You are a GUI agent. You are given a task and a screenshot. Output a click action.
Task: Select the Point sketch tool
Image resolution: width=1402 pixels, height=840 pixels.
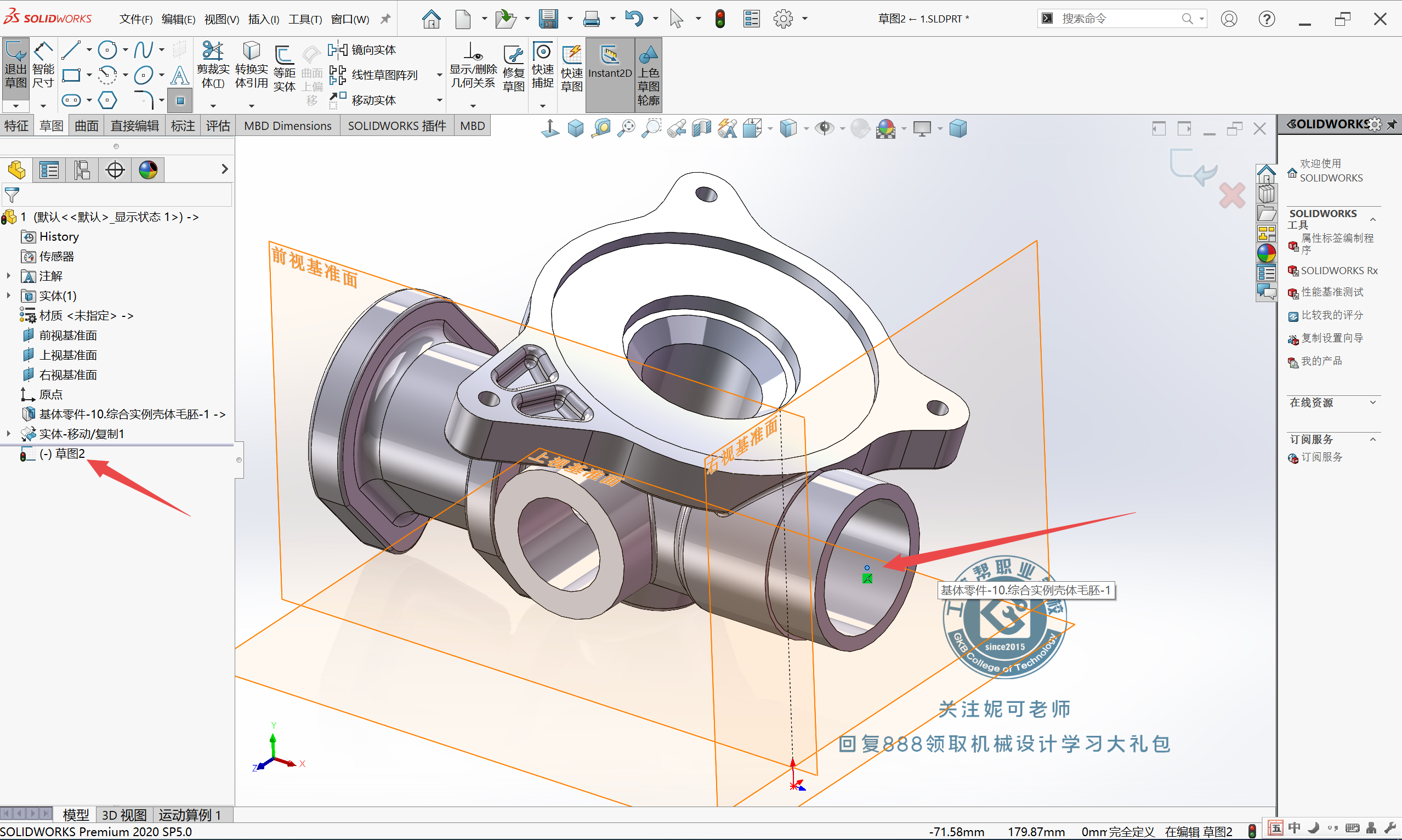(180, 101)
